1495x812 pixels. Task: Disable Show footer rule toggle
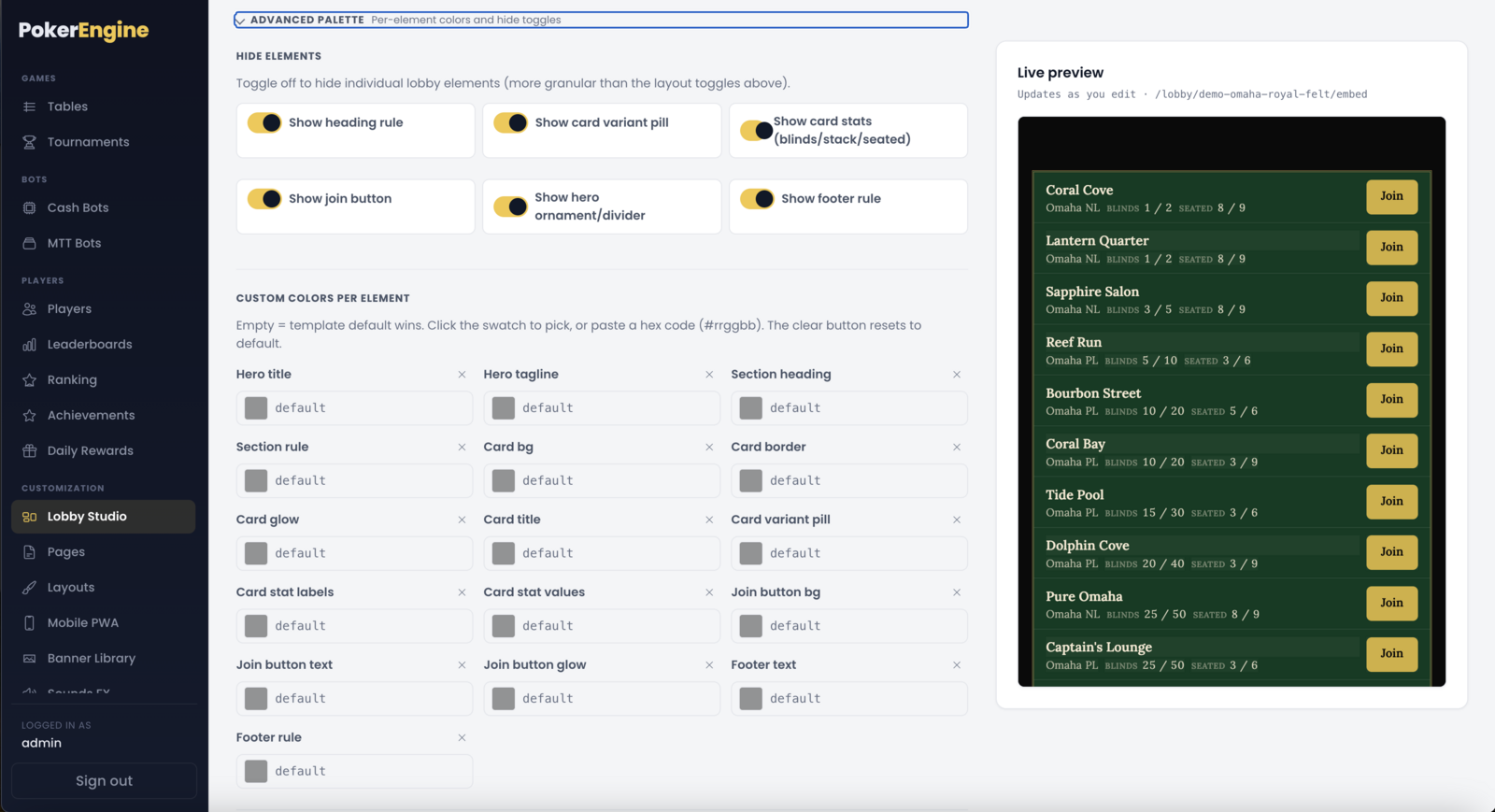pyautogui.click(x=757, y=199)
